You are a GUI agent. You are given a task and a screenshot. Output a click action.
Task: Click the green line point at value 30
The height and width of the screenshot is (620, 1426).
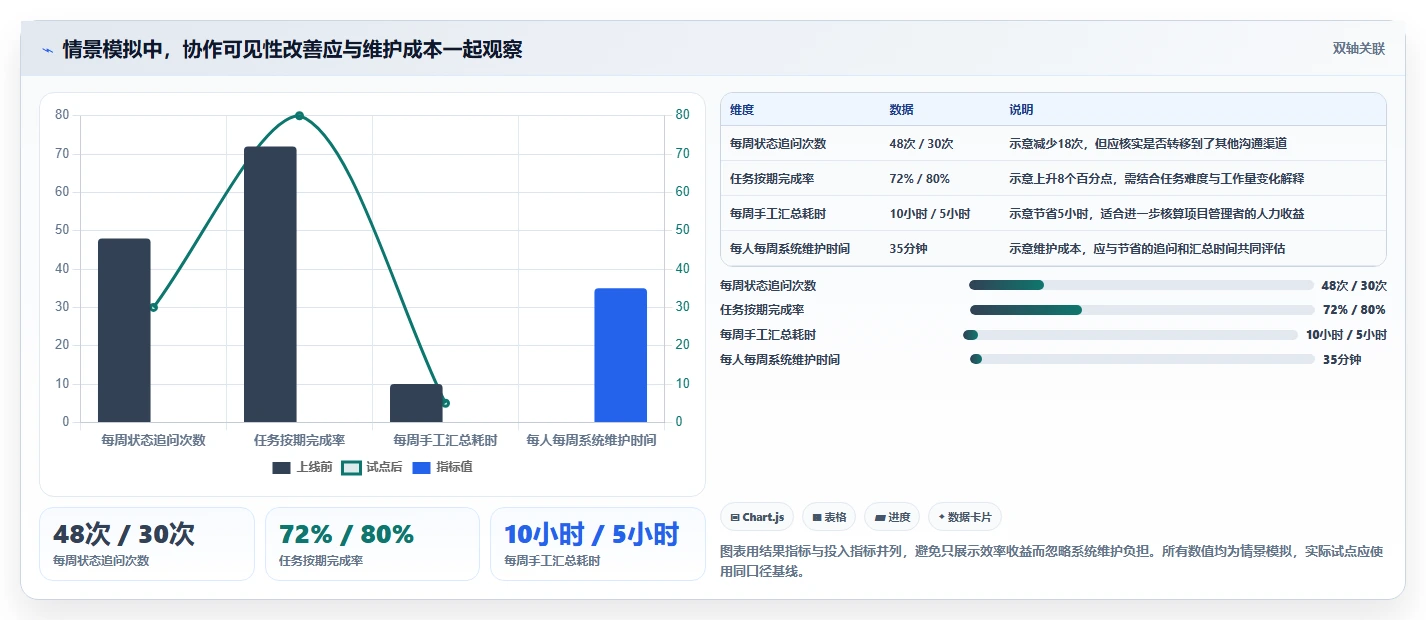[153, 307]
